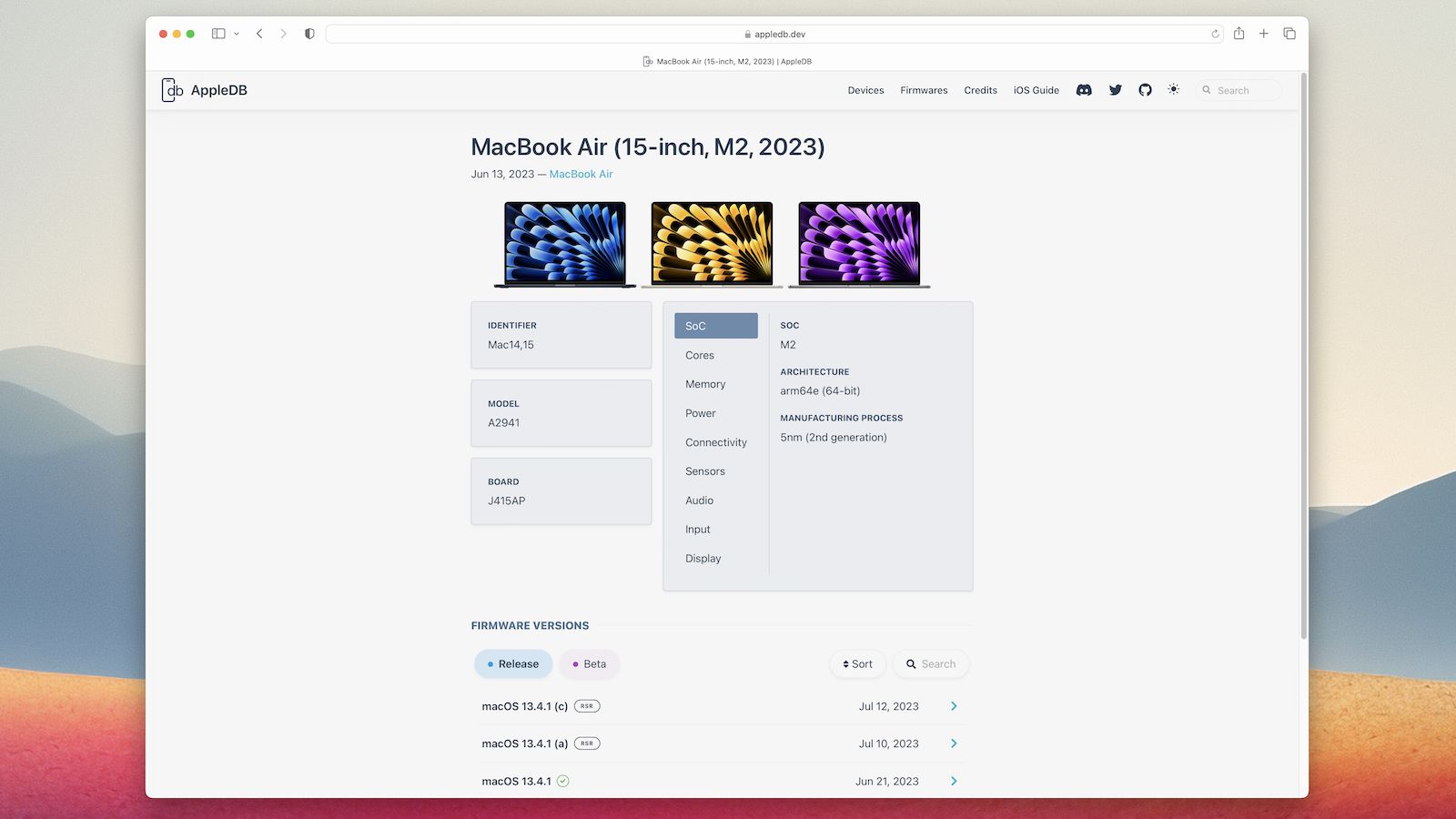Open the Sort dropdown
Viewport: 1456px width, 819px height.
[857, 664]
